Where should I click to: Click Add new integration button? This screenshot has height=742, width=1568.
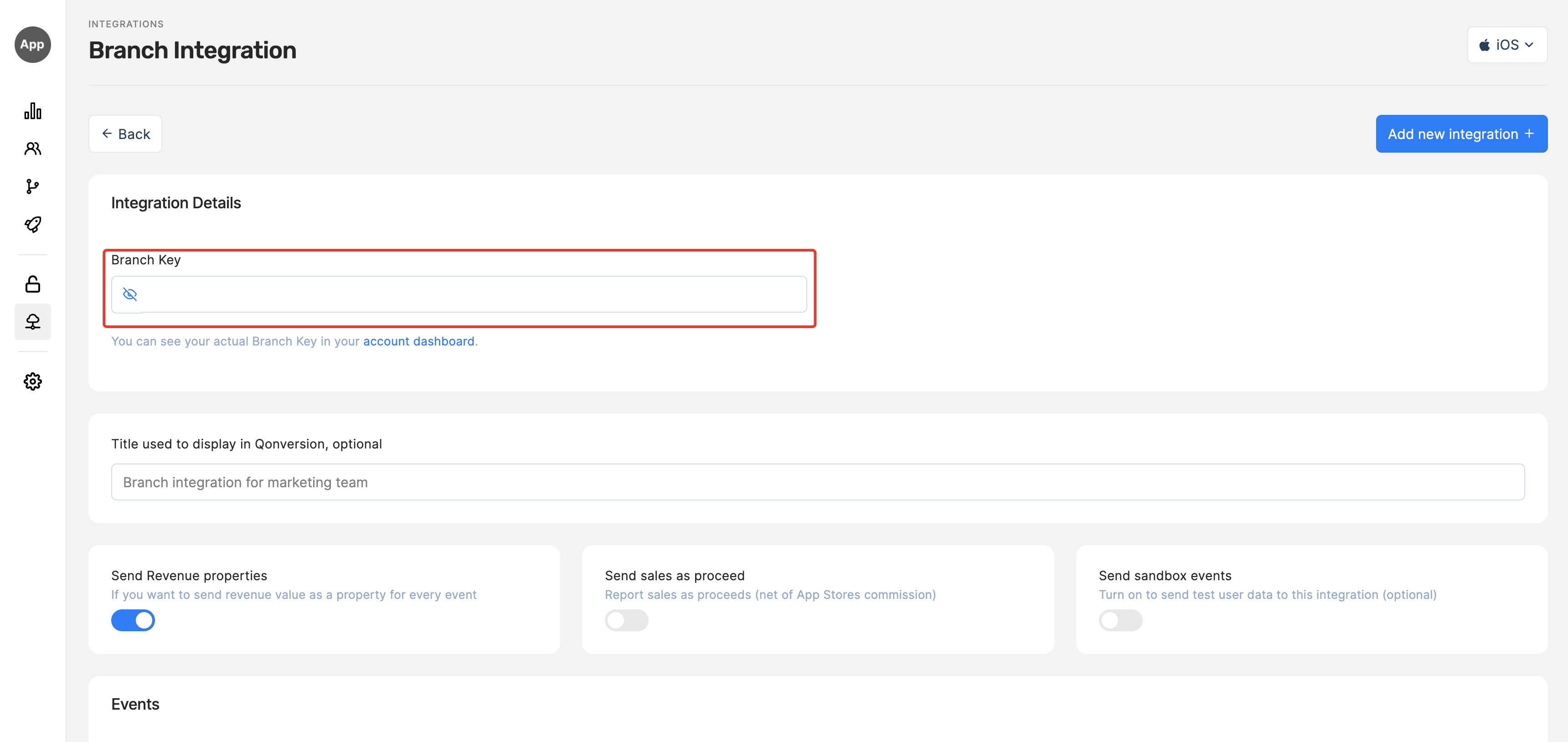point(1461,134)
